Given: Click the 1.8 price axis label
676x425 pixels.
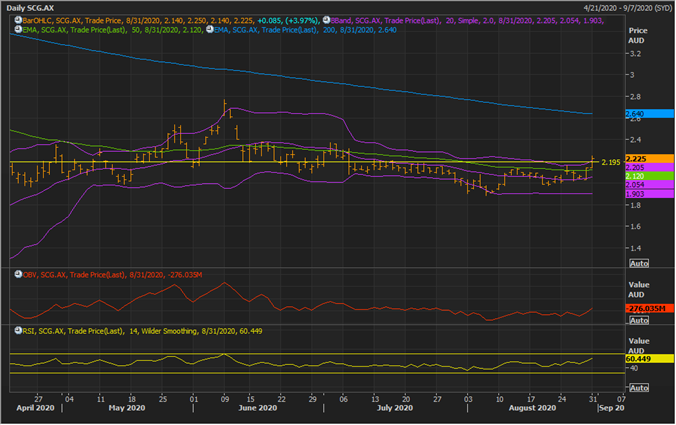Looking at the screenshot, I should click(635, 205).
